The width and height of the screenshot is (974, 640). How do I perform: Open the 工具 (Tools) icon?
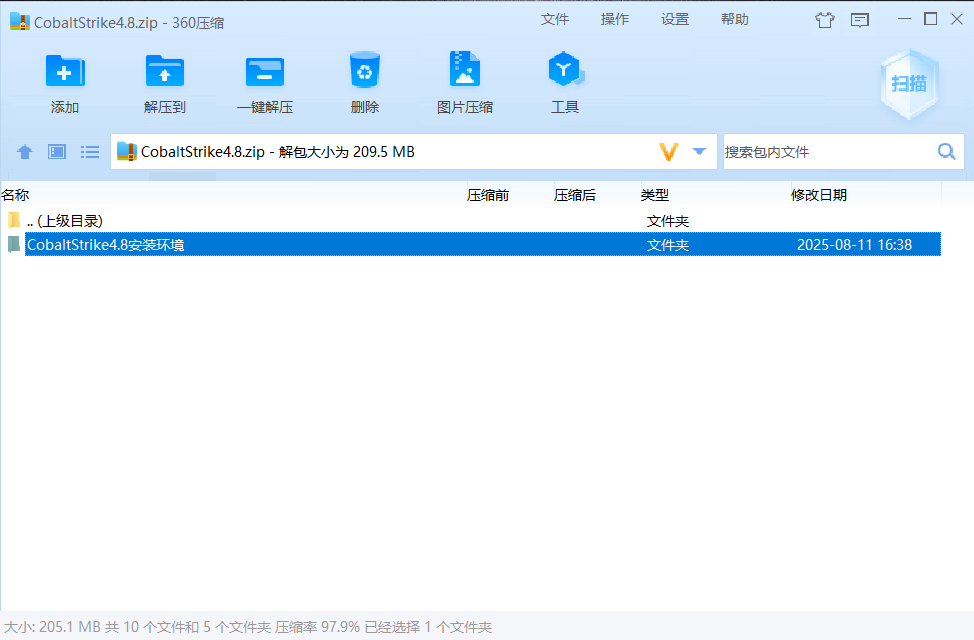565,69
